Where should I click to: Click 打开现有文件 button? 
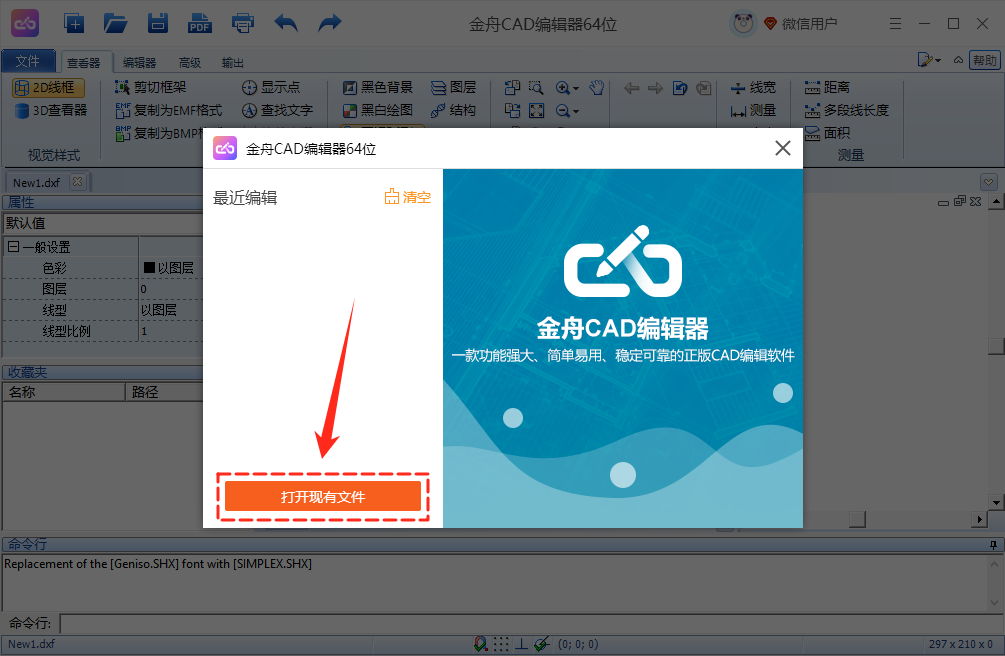pos(323,496)
